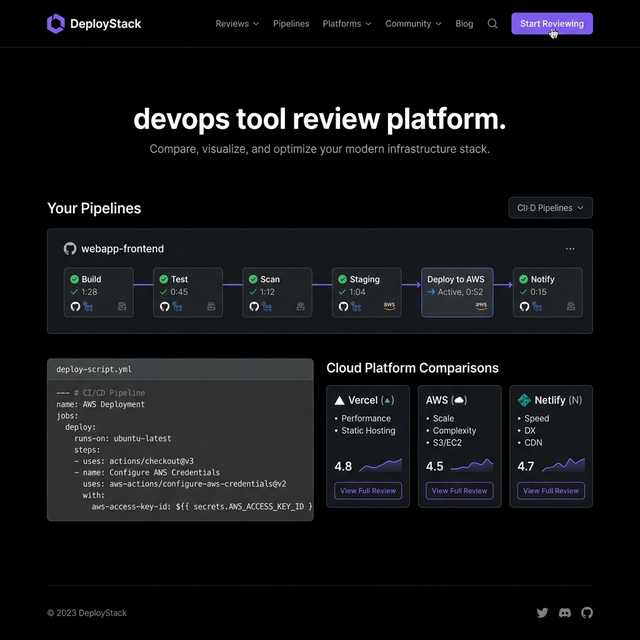Image resolution: width=640 pixels, height=640 pixels.
Task: Click gray artifact icon in Build stage
Action: click(x=122, y=307)
